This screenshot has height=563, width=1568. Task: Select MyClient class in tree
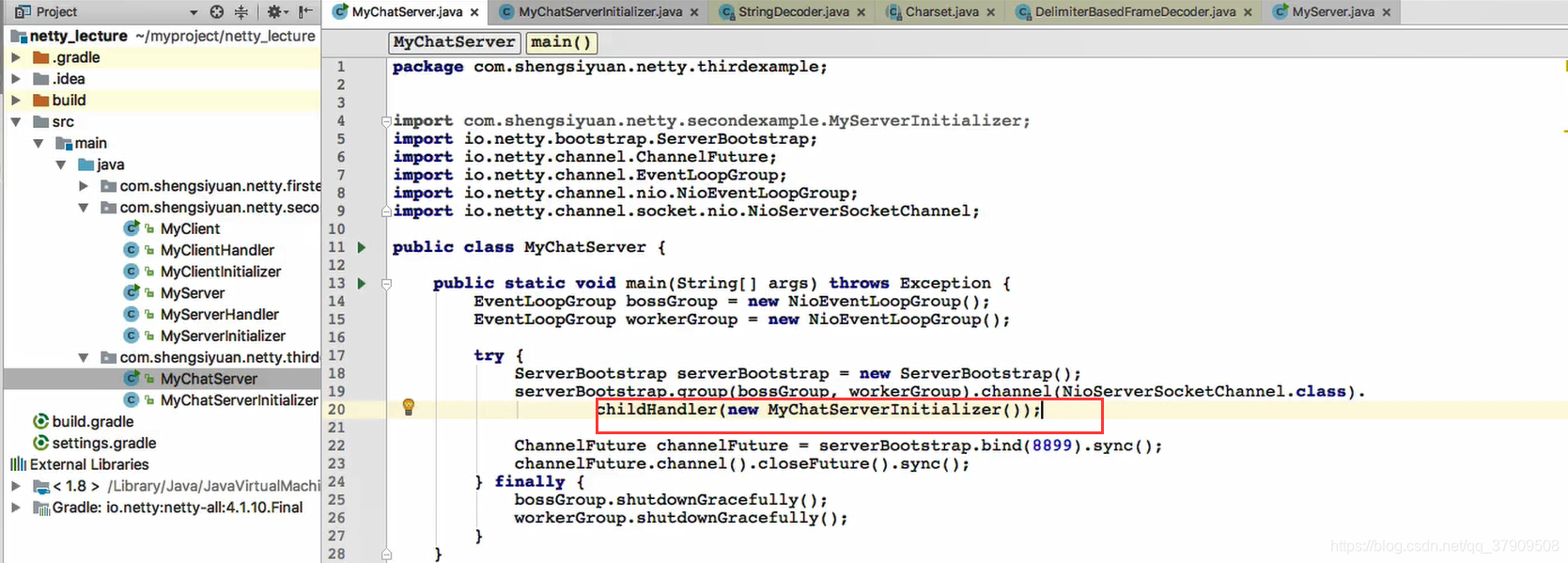click(190, 229)
